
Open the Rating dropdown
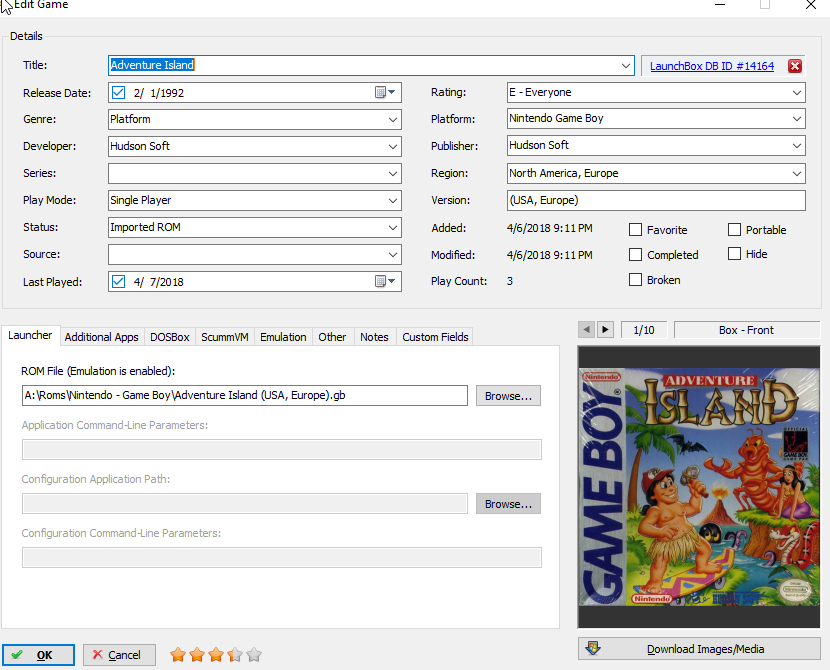(797, 93)
